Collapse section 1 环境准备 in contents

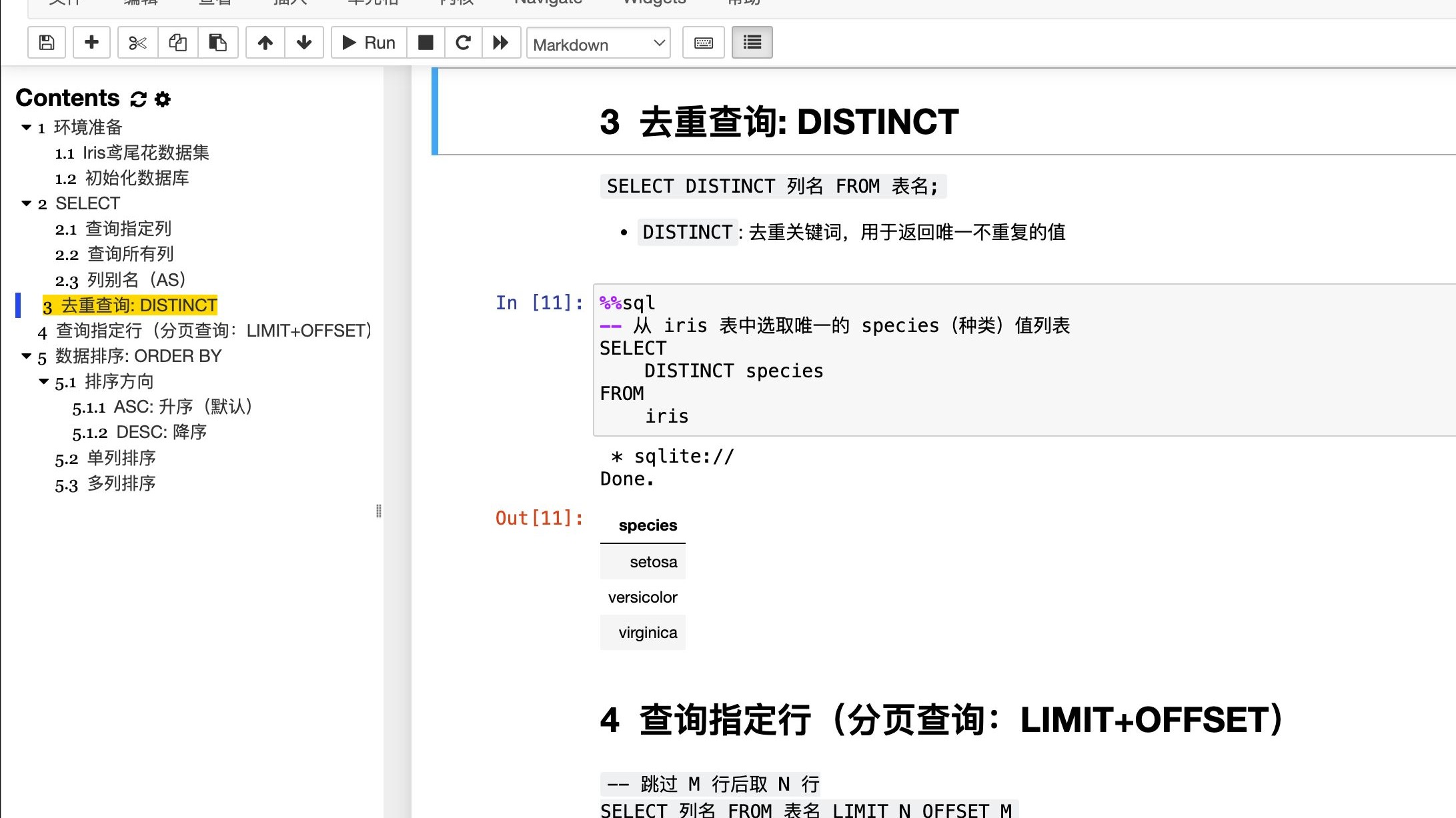tap(27, 127)
